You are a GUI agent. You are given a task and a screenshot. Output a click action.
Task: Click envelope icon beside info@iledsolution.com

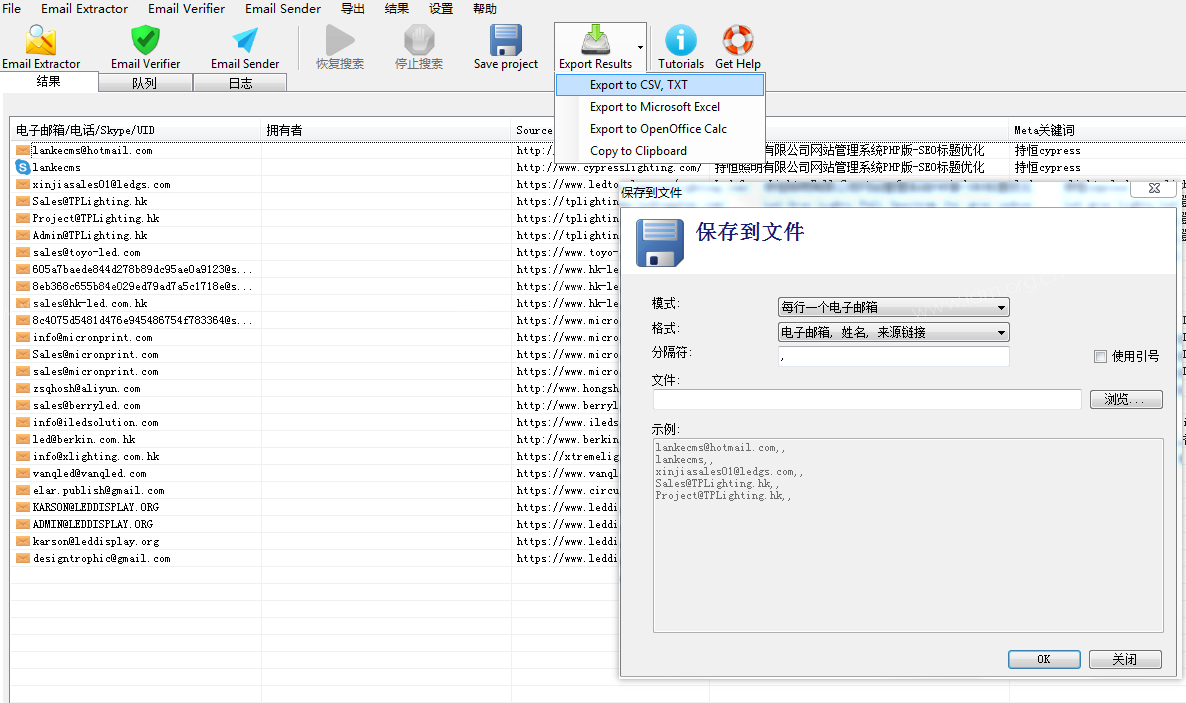click(23, 422)
